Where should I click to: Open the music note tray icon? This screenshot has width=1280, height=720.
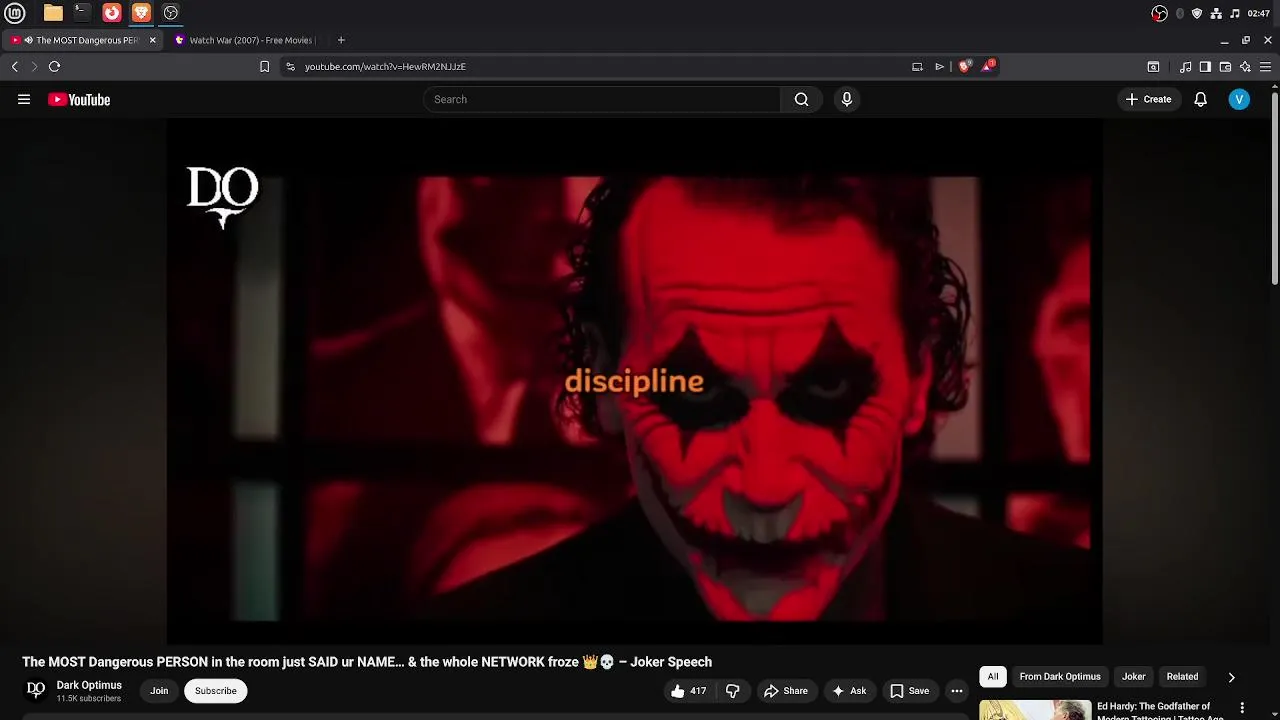tap(1235, 13)
